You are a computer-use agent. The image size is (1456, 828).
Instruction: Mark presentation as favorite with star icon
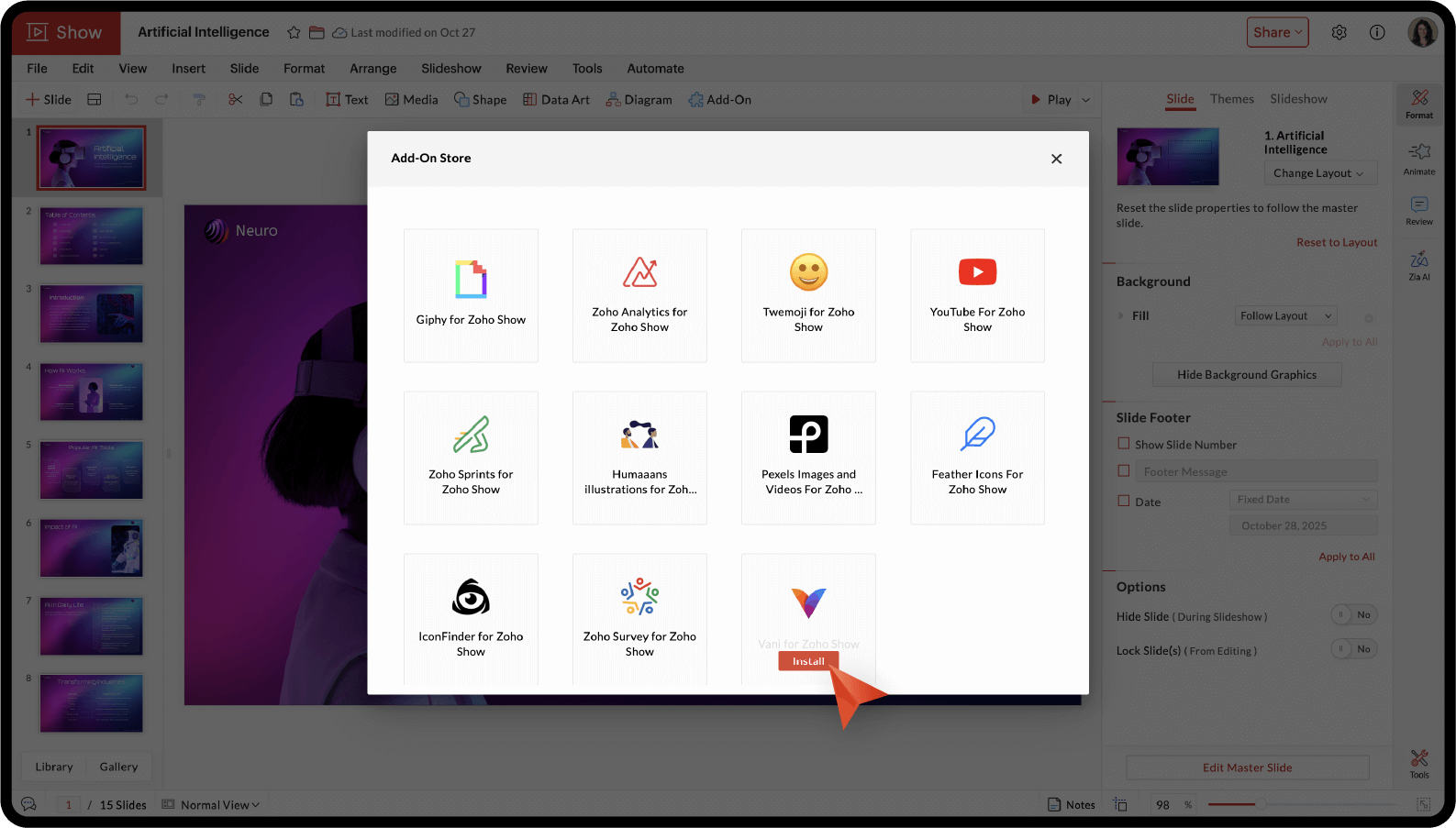(x=294, y=32)
